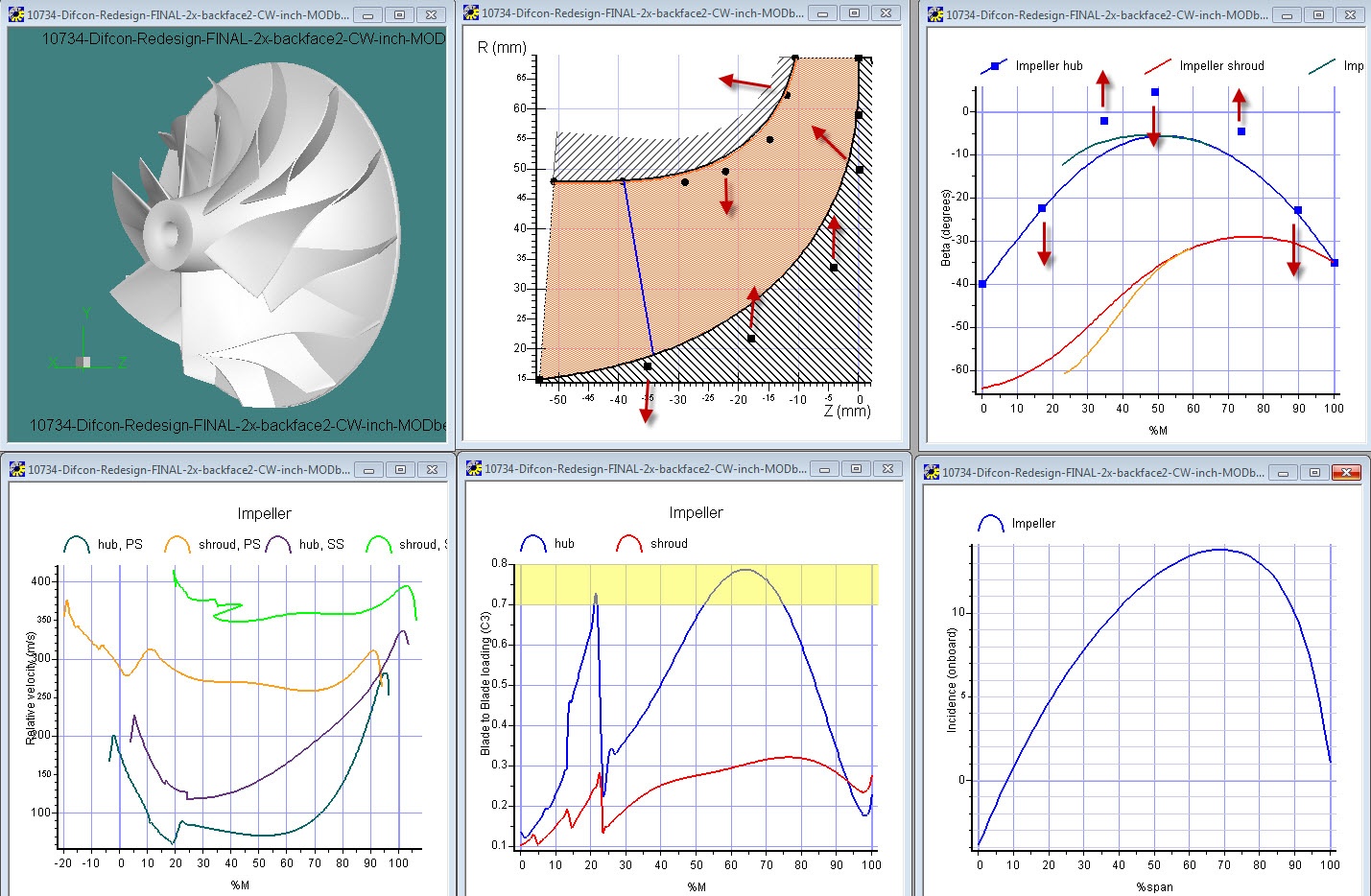Viewport: 1371px width, 896px height.
Task: Click the blue arc icon beside 'Impeller' in incidence legend
Action: (990, 523)
